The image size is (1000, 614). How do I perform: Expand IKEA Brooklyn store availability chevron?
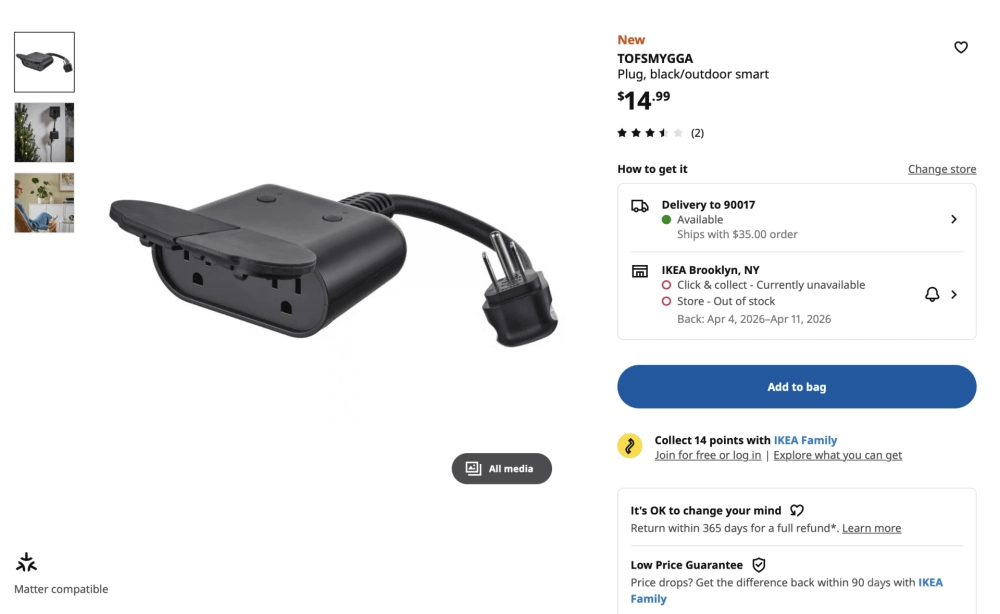pyautogui.click(x=954, y=294)
